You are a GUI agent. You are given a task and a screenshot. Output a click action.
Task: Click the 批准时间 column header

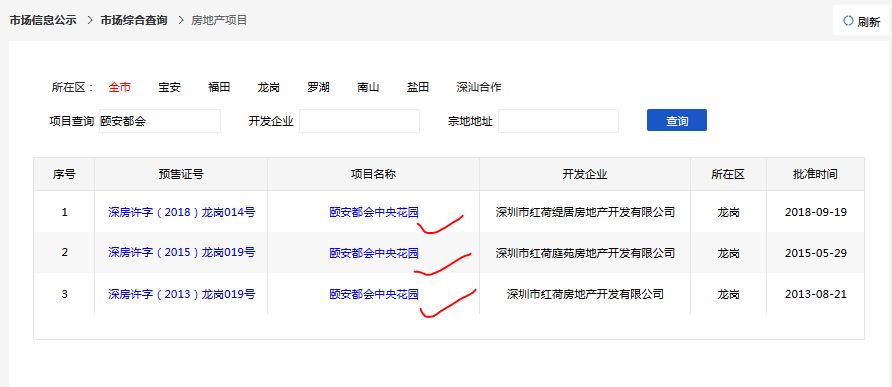point(815,174)
